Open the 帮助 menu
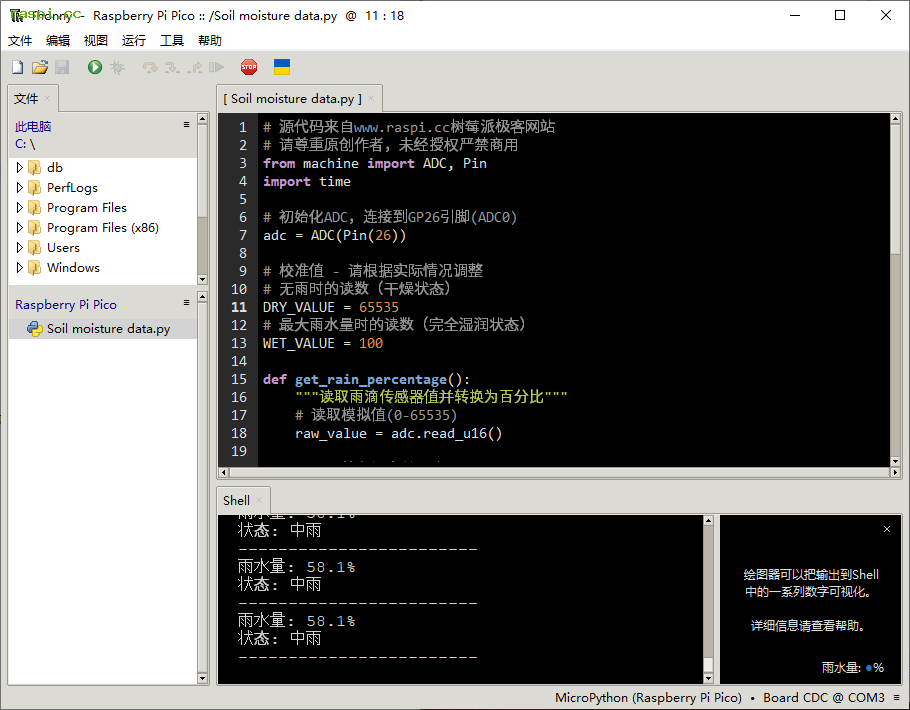The height and width of the screenshot is (710, 910). (210, 41)
